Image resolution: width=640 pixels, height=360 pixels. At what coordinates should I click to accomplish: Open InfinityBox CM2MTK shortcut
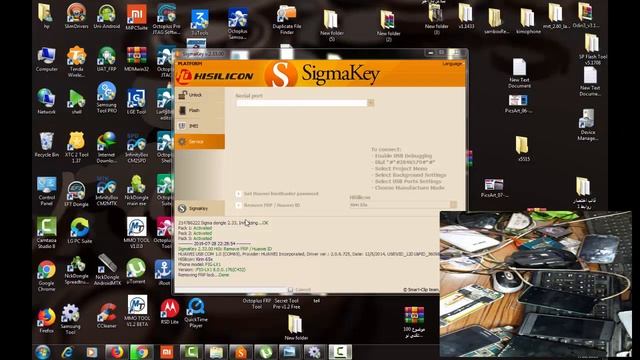[x=107, y=190]
